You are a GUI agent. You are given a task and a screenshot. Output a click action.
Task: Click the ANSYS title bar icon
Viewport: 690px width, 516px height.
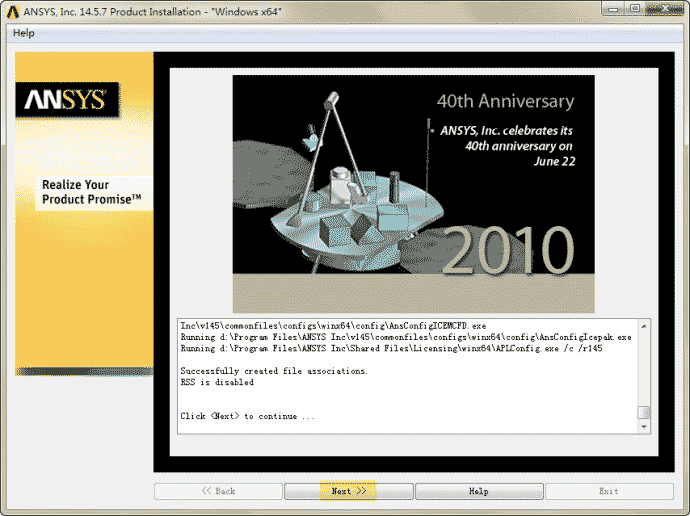click(13, 12)
